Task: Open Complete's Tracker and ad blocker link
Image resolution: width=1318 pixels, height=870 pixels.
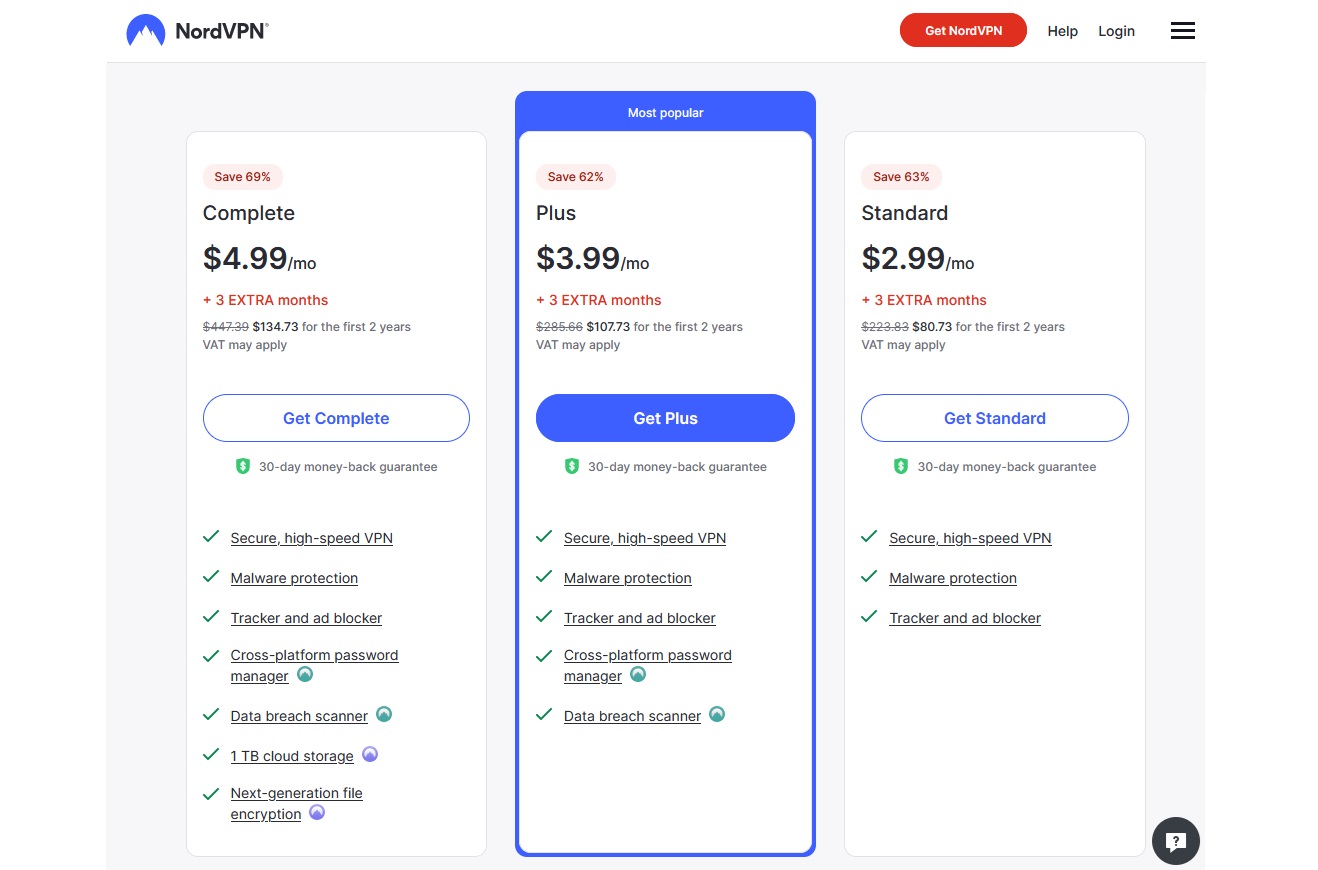Action: click(306, 618)
